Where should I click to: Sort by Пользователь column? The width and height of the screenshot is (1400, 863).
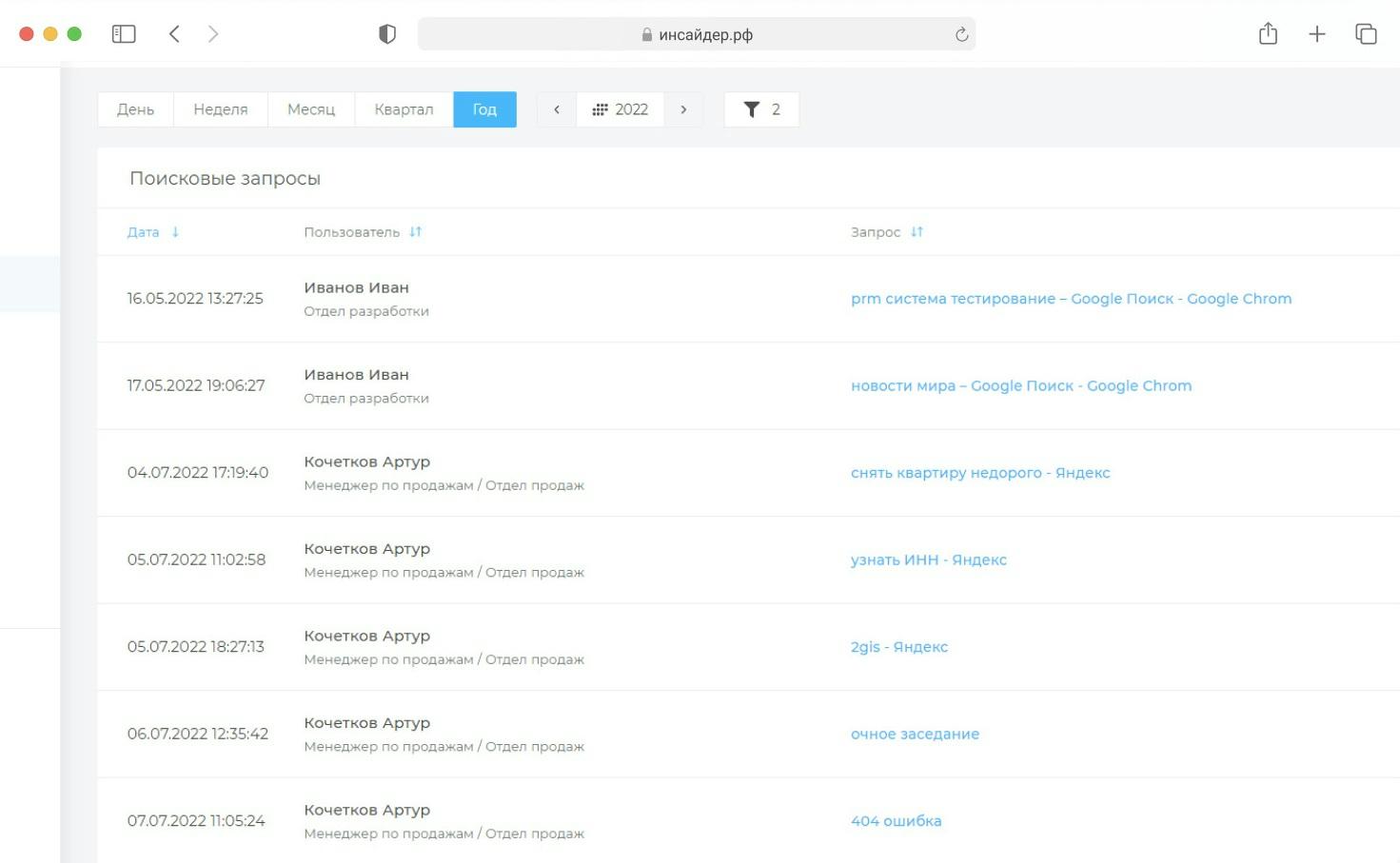(x=415, y=232)
